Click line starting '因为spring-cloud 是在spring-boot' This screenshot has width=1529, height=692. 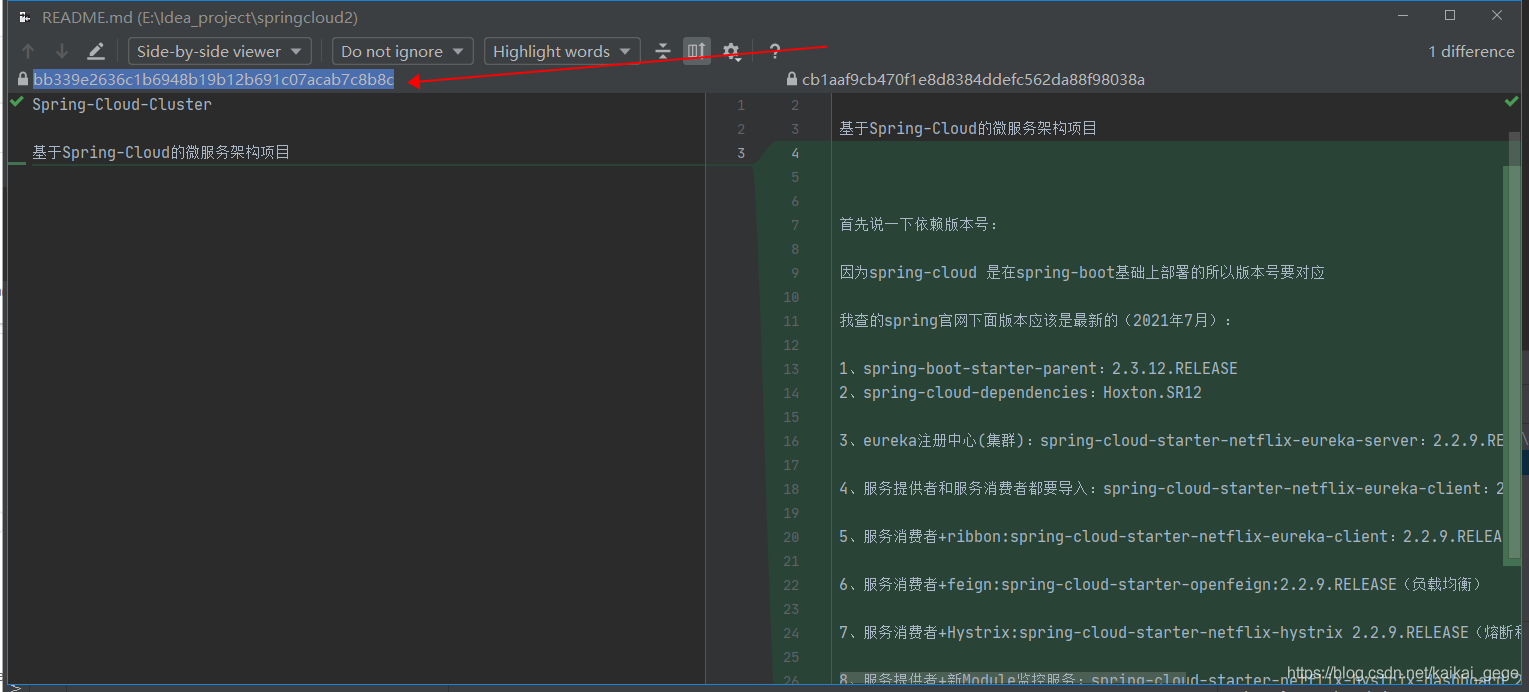click(1082, 272)
